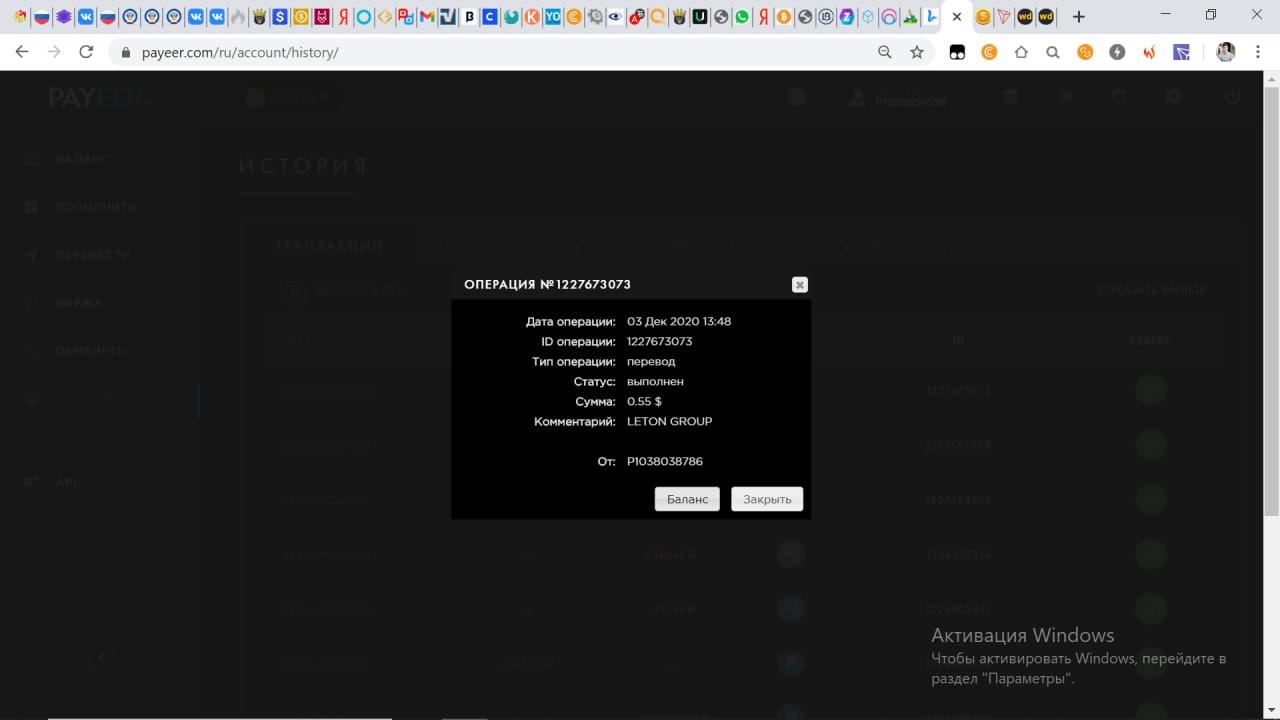The height and width of the screenshot is (720, 1280).
Task: Switch to the WhatsApp tab
Action: [741, 17]
